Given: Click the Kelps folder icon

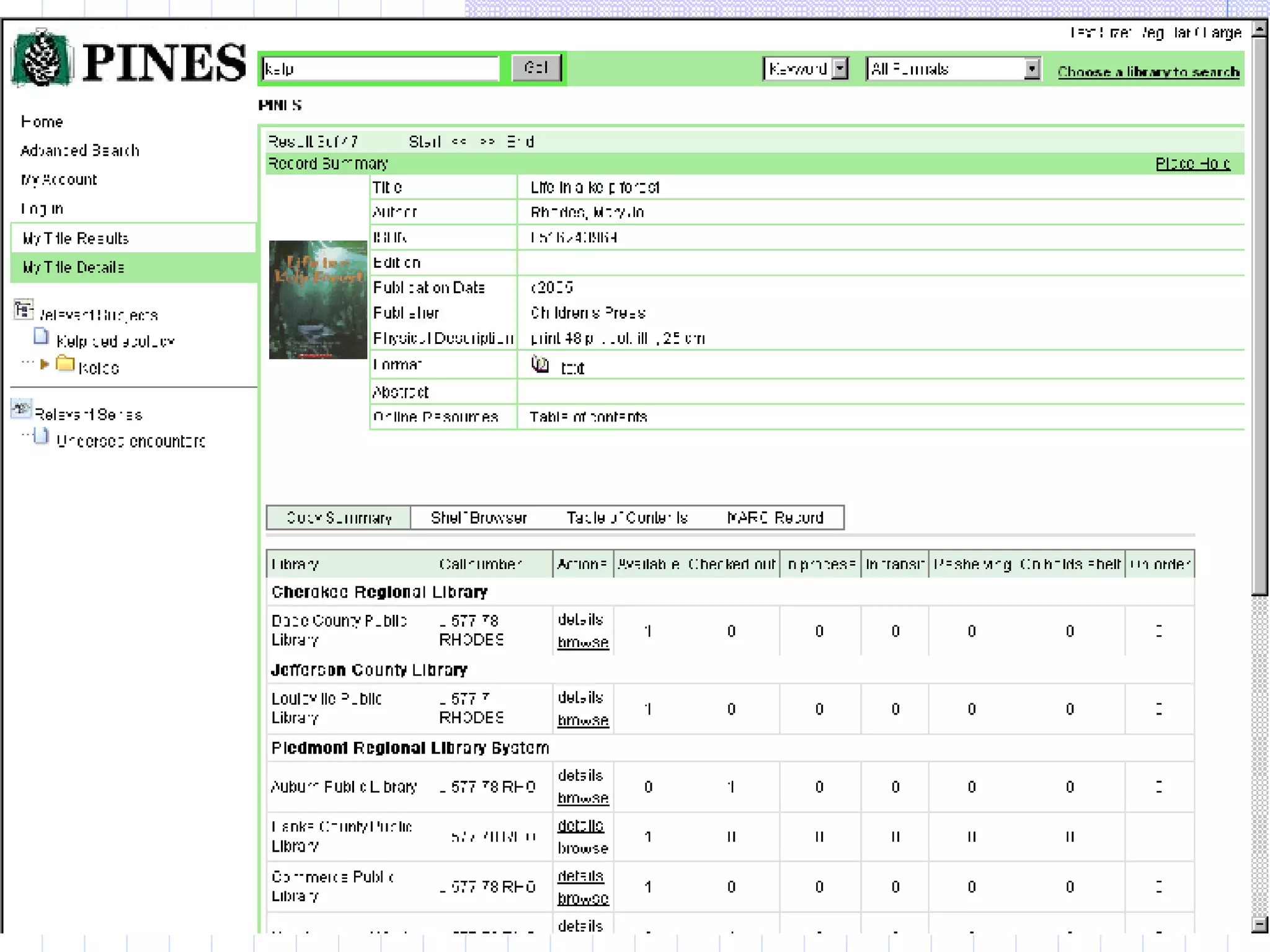Looking at the screenshot, I should click(65, 364).
